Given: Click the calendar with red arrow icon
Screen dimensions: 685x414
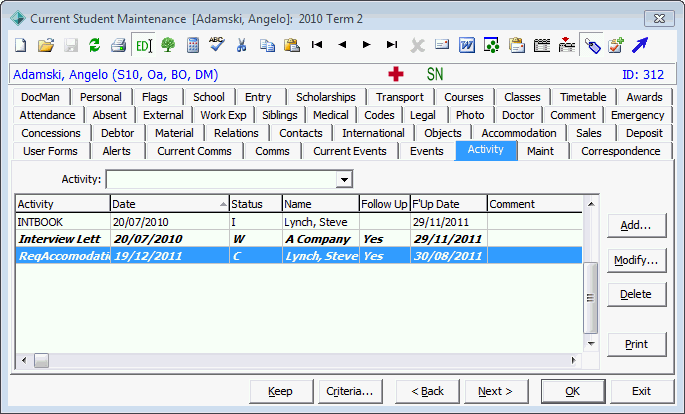Looking at the screenshot, I should pyautogui.click(x=567, y=45).
